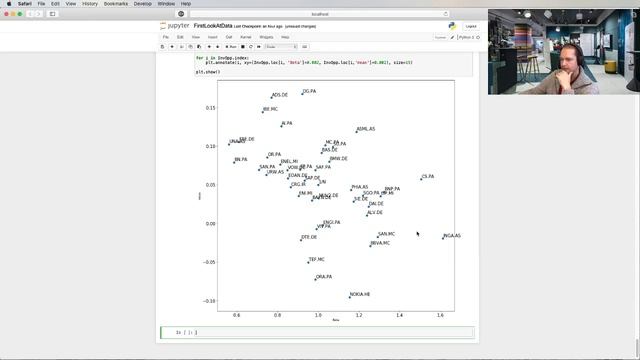Restart kernel and run all cells icon
This screenshot has width=640, height=360.
259,47
